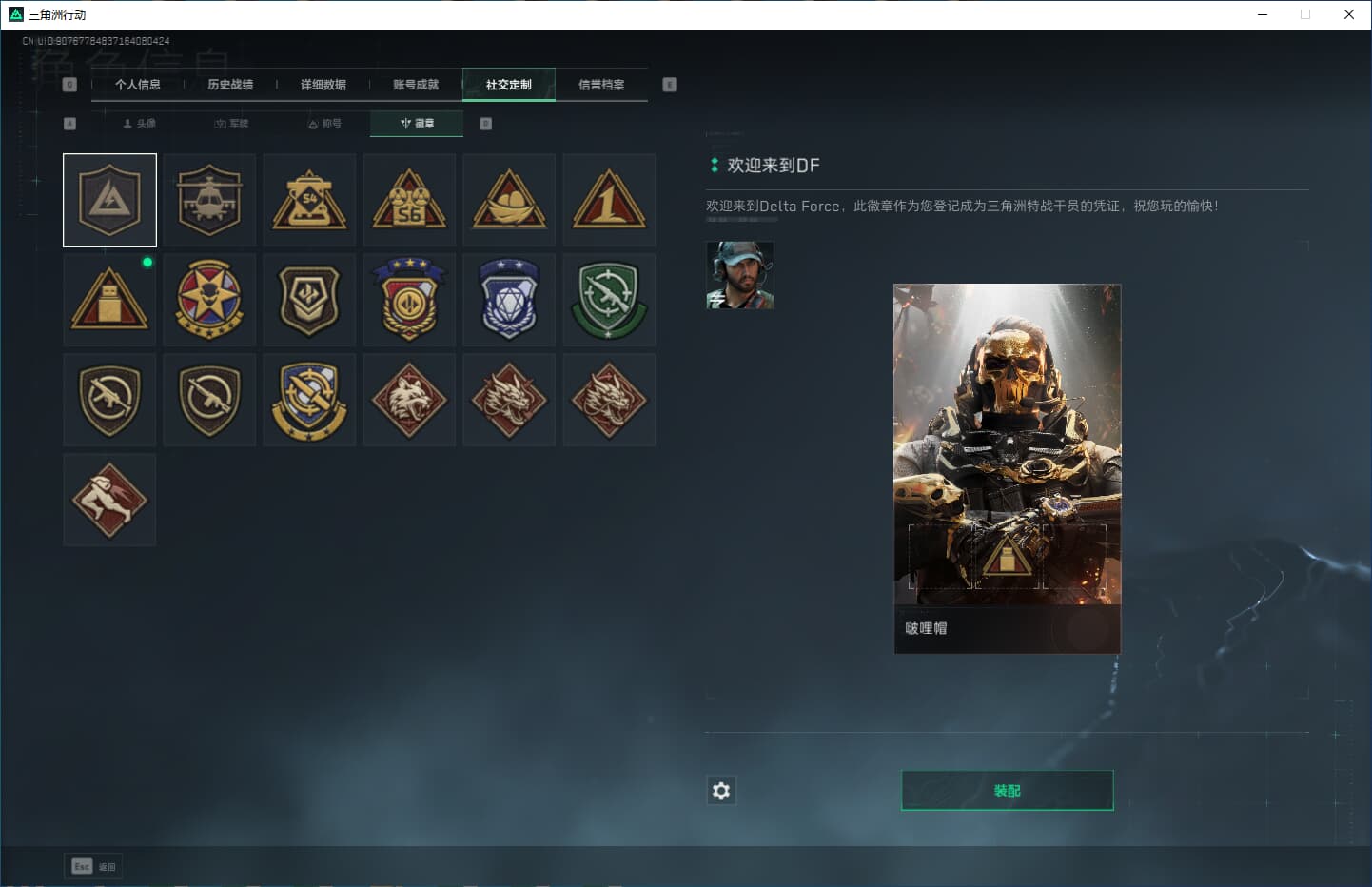Choose the three-star blue ribbon crest badge
The height and width of the screenshot is (887, 1372).
coord(409,300)
